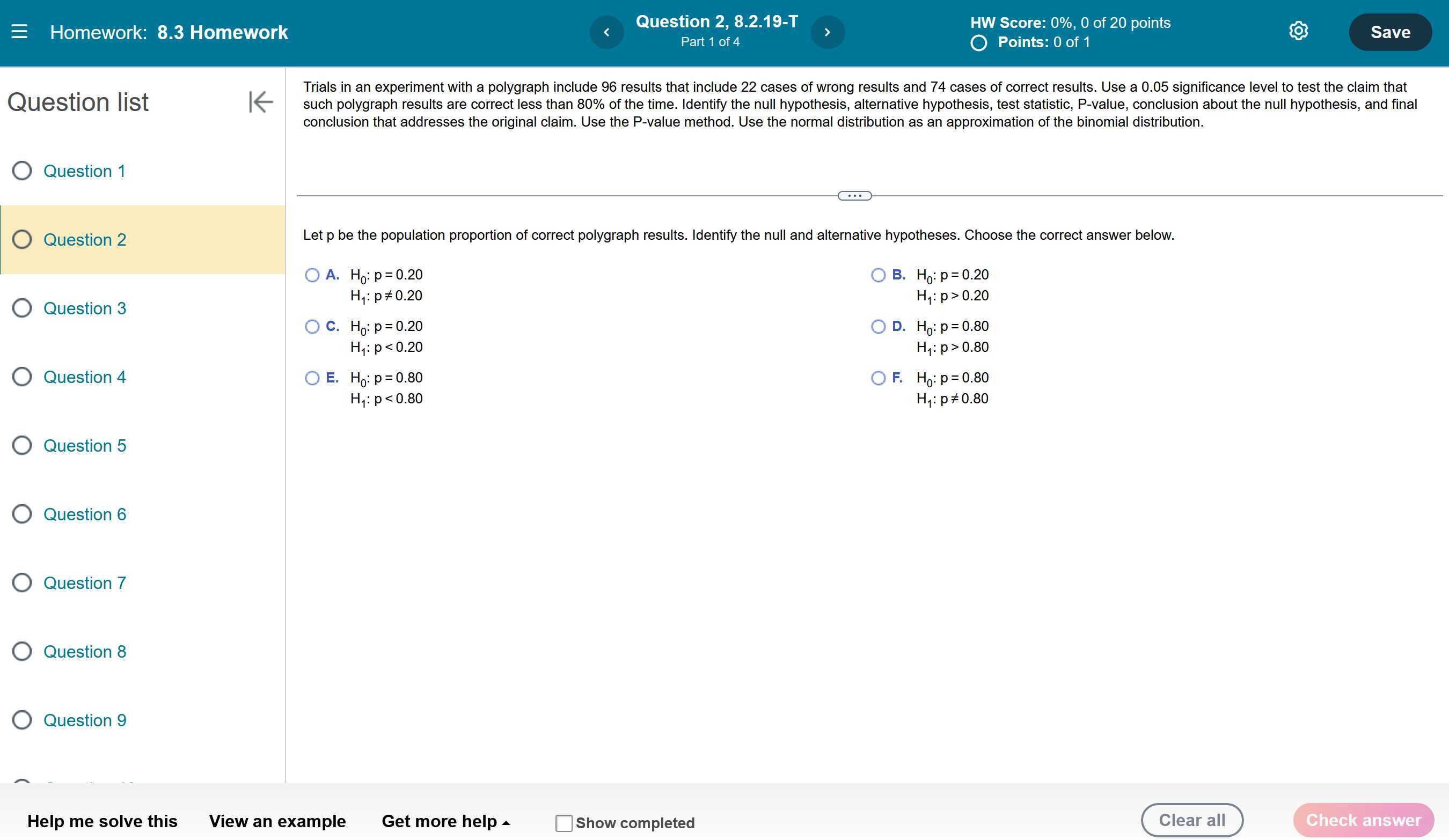Go to previous question arrow
Screen dimensions: 1449x840
click(x=606, y=32)
